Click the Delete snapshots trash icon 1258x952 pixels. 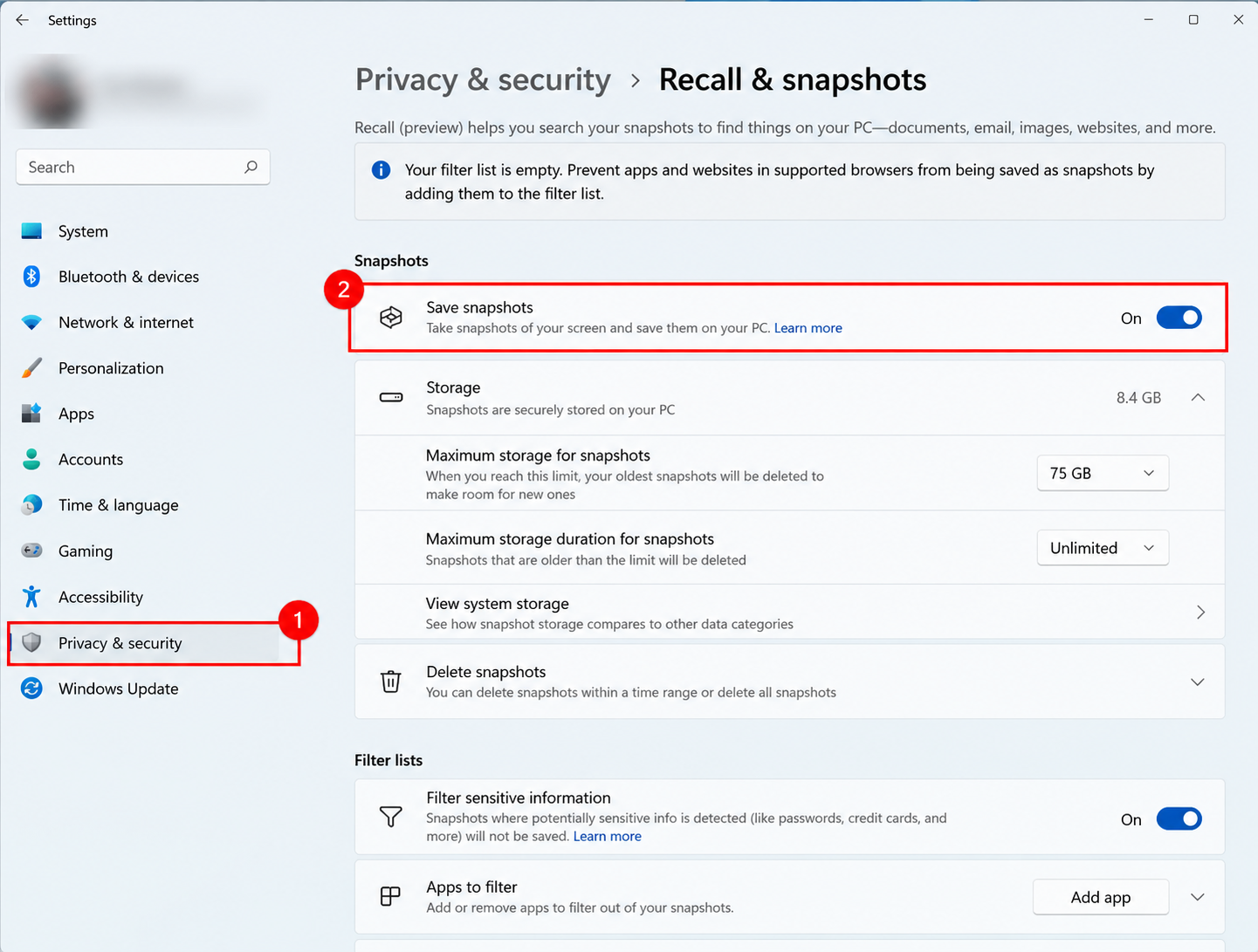[x=391, y=681]
